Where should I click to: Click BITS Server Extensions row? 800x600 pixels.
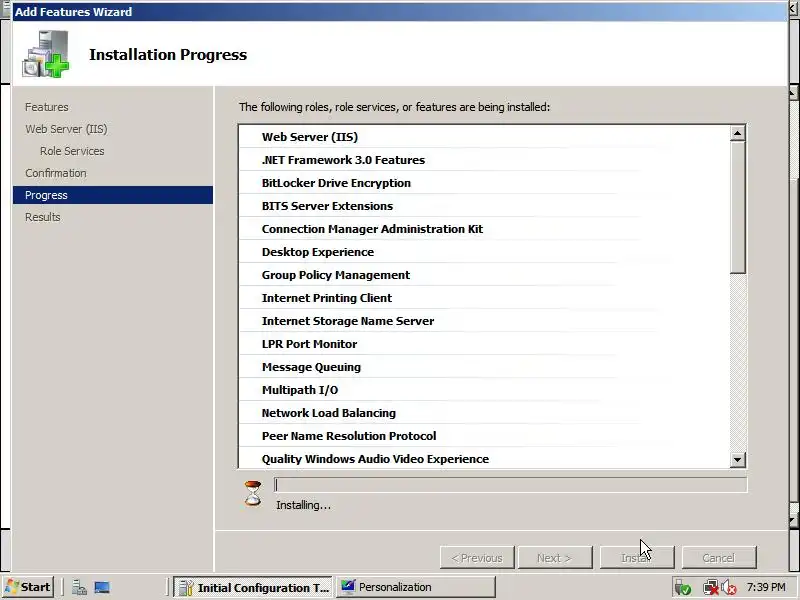pos(485,206)
